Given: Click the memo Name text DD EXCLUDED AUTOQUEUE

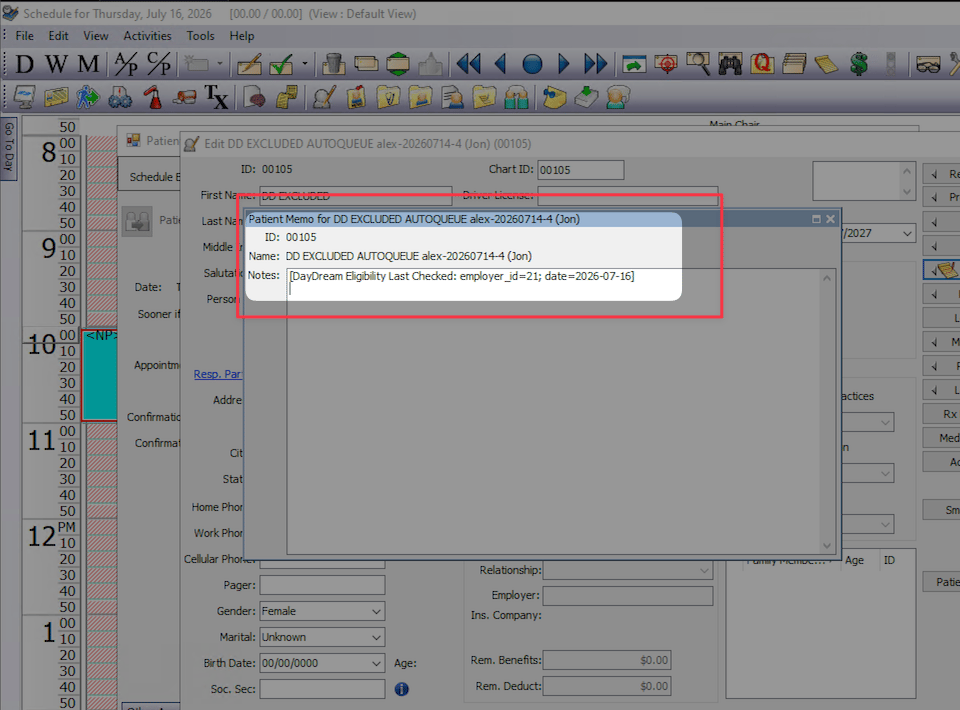Looking at the screenshot, I should coord(408,256).
